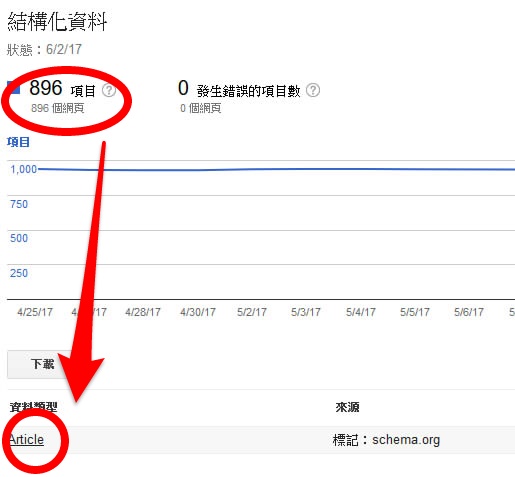Click the 4/30/17 date label
This screenshot has height=477, width=515.
[198, 312]
